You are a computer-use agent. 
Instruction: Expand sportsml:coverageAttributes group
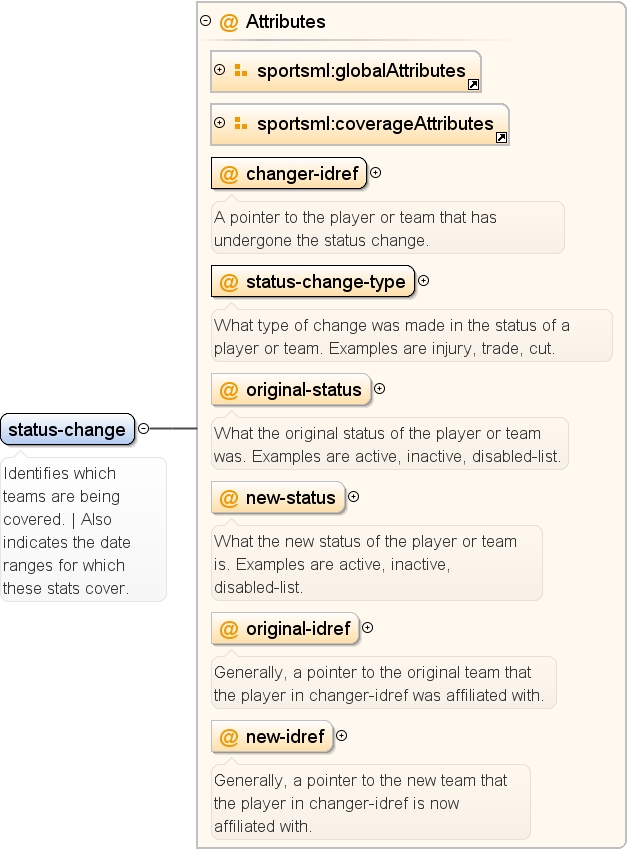point(220,123)
